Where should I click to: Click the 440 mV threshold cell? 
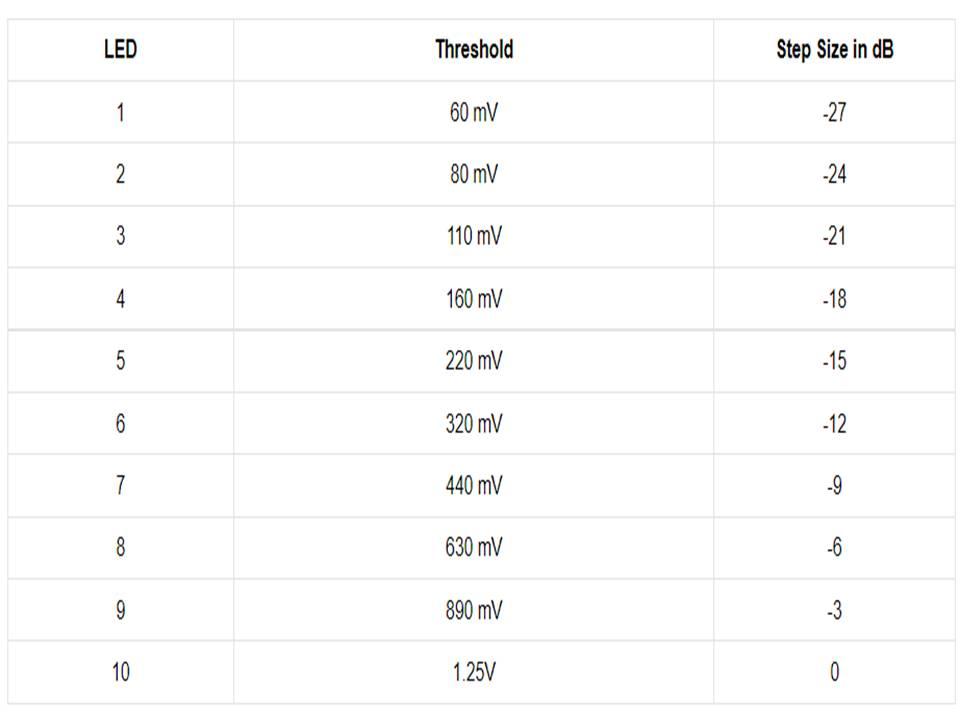[x=474, y=485]
